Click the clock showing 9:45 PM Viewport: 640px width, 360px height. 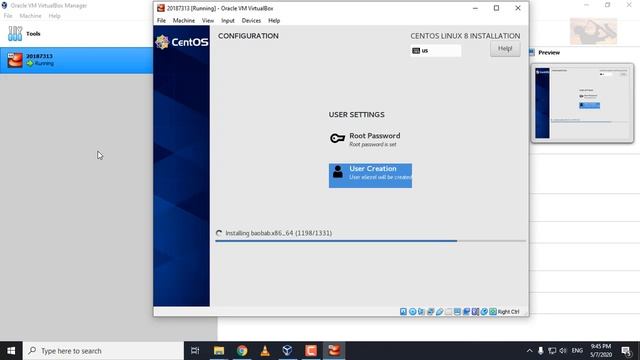(x=601, y=351)
